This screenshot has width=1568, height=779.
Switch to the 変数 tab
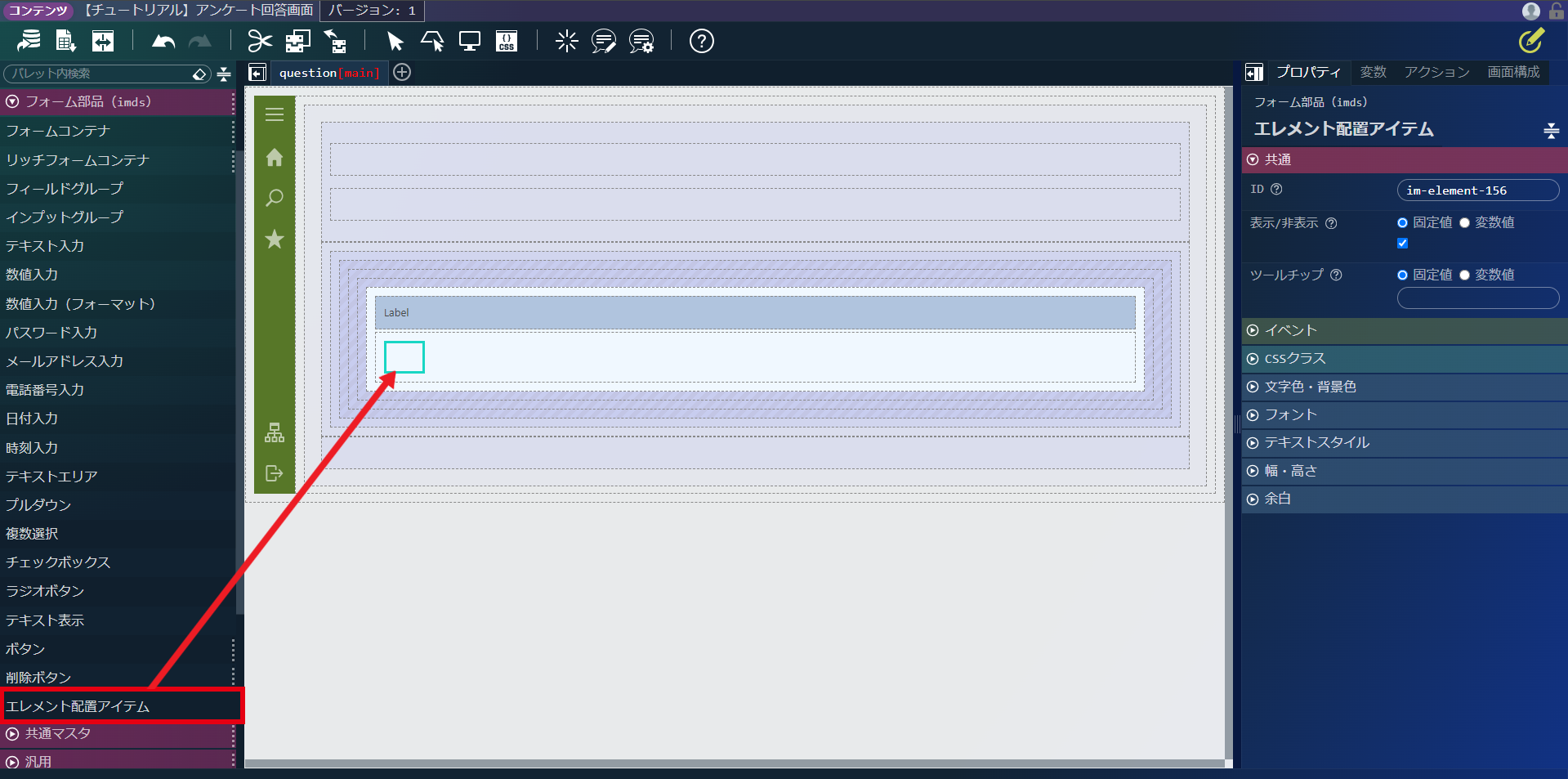coord(1373,72)
